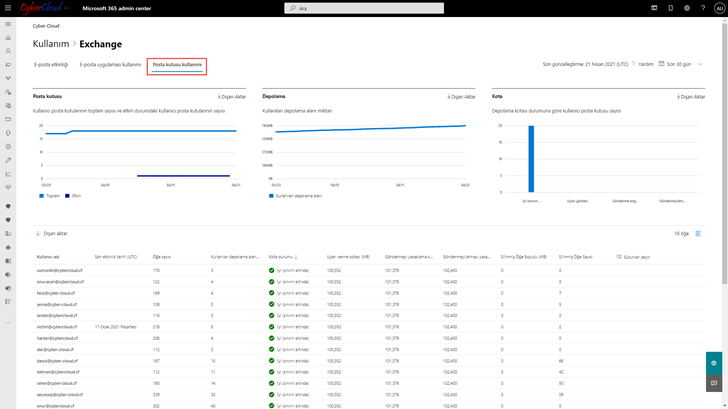The image size is (728, 409).
Task: Click the 11 Ocak 2021 Pazartesi date cell
Action: (x=116, y=327)
